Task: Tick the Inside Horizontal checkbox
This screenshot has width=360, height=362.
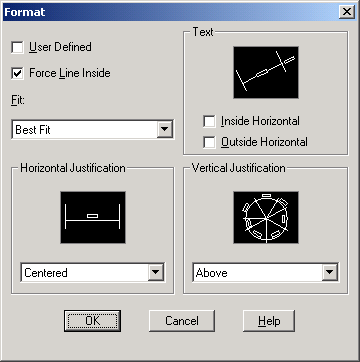Action: pyautogui.click(x=209, y=121)
